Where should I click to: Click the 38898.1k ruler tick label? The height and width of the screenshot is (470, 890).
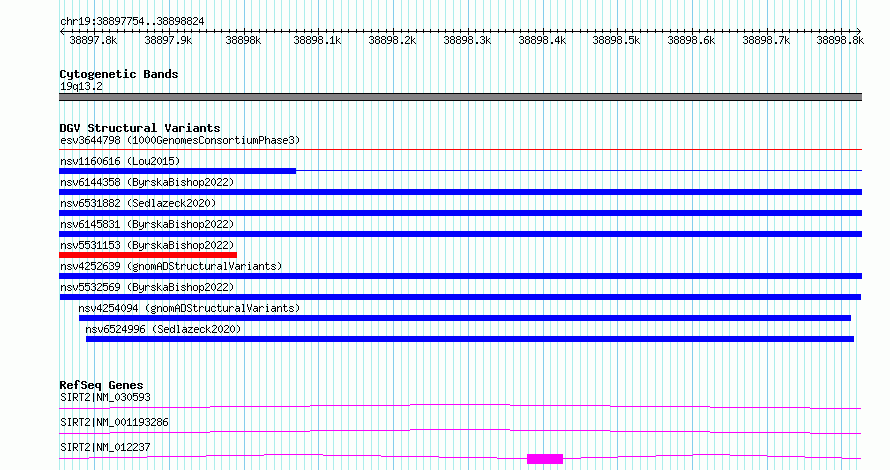click(x=317, y=40)
